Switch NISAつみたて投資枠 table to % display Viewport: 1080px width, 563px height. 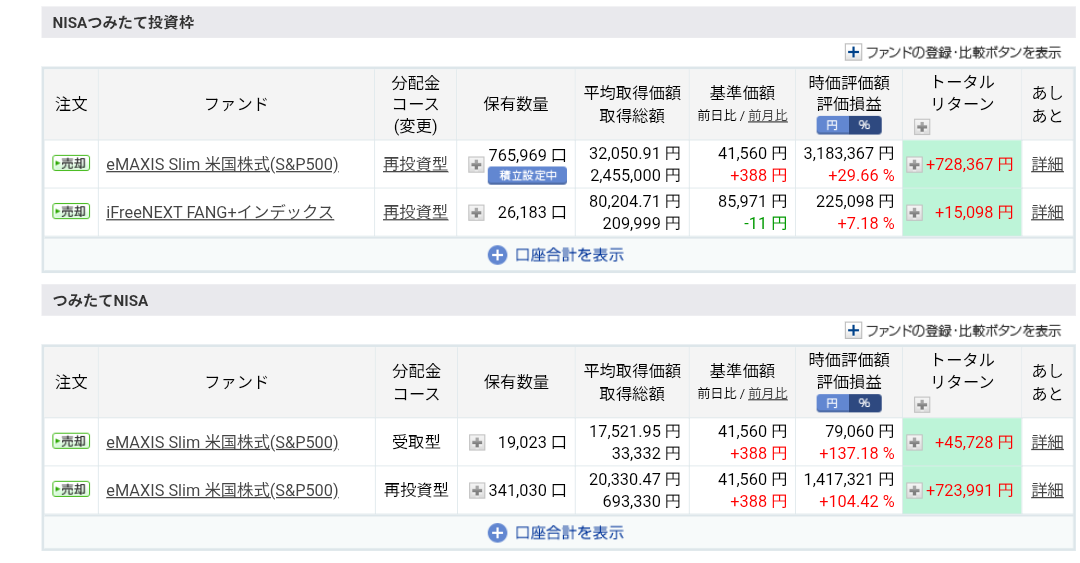pos(864,125)
